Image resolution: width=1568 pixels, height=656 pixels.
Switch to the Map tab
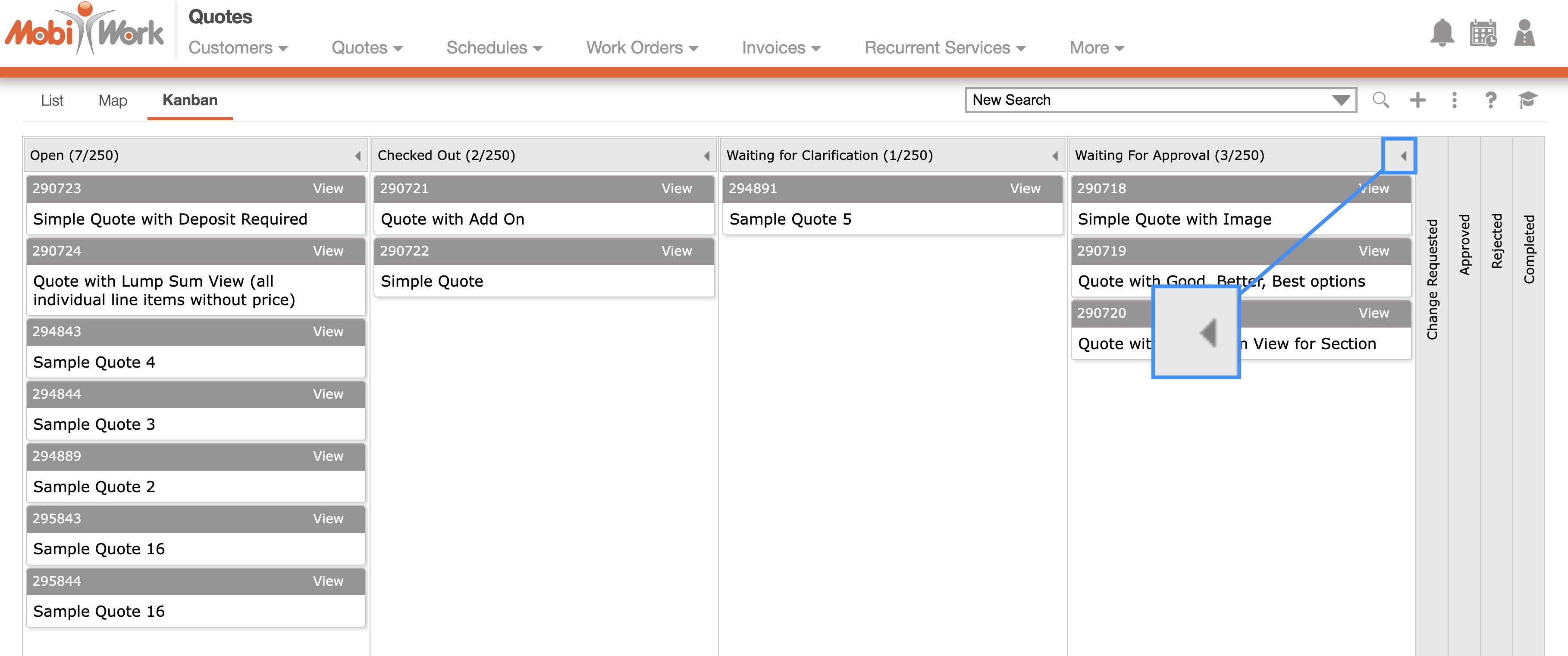point(113,100)
